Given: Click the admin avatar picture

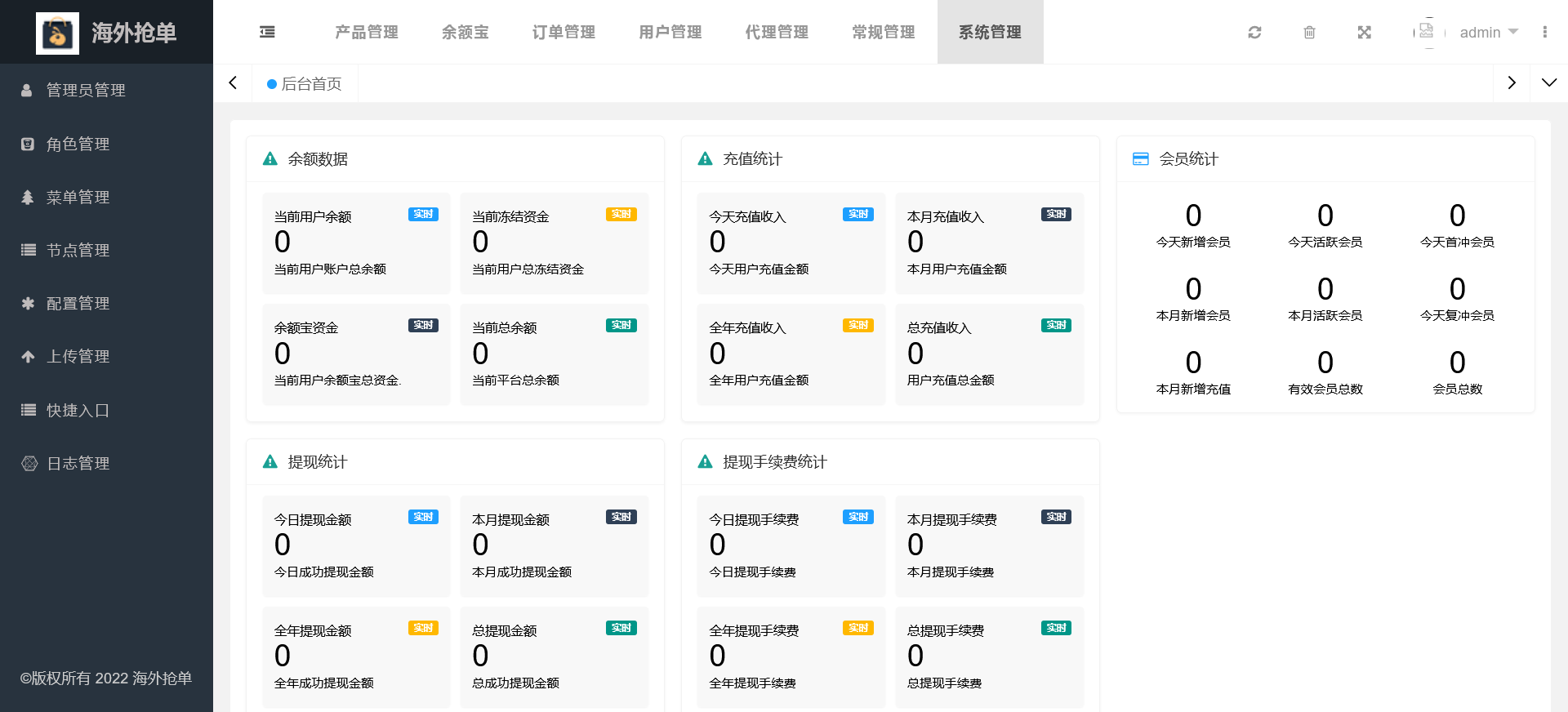Looking at the screenshot, I should 1428,32.
